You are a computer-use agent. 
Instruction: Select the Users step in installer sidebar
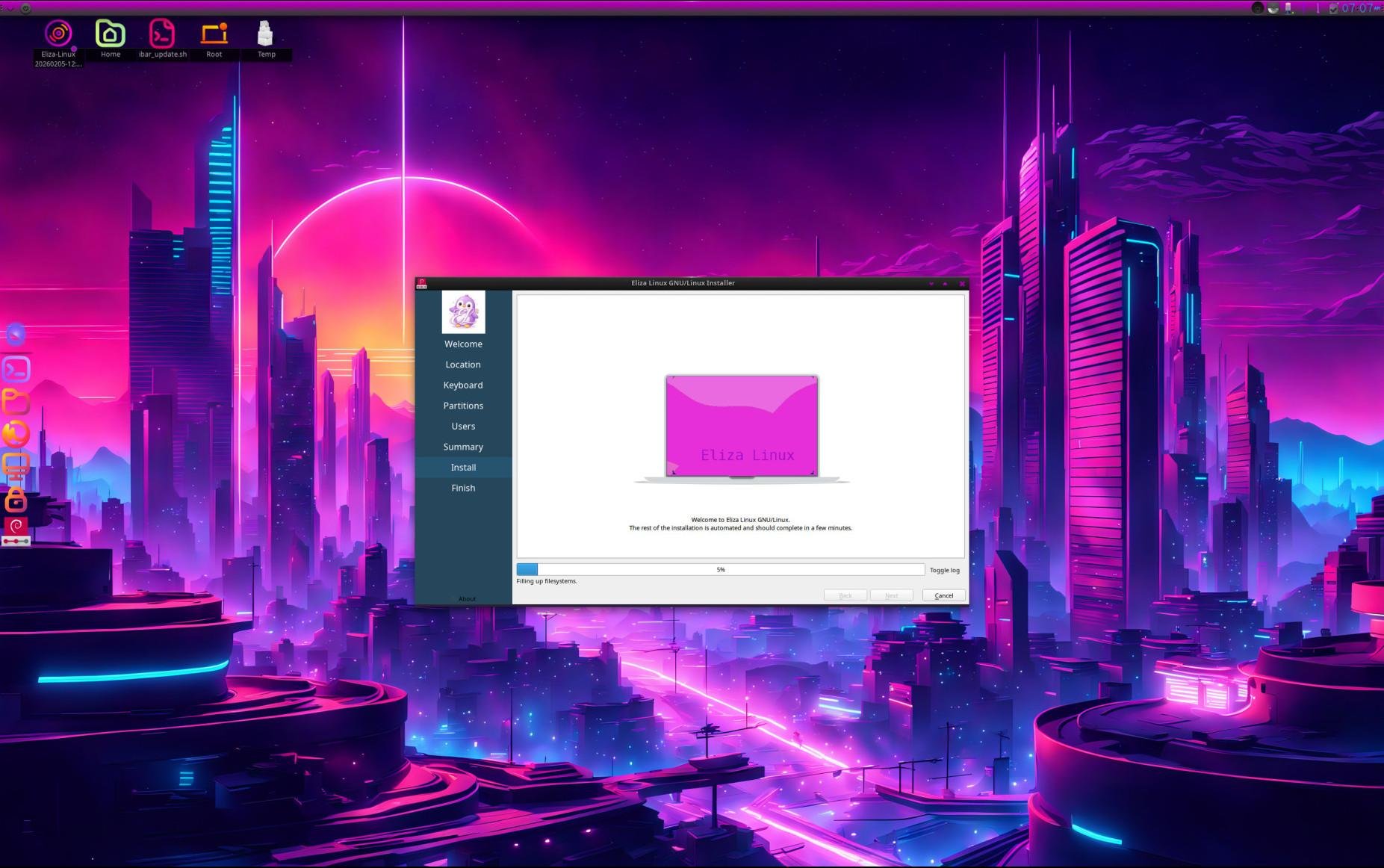coord(463,427)
